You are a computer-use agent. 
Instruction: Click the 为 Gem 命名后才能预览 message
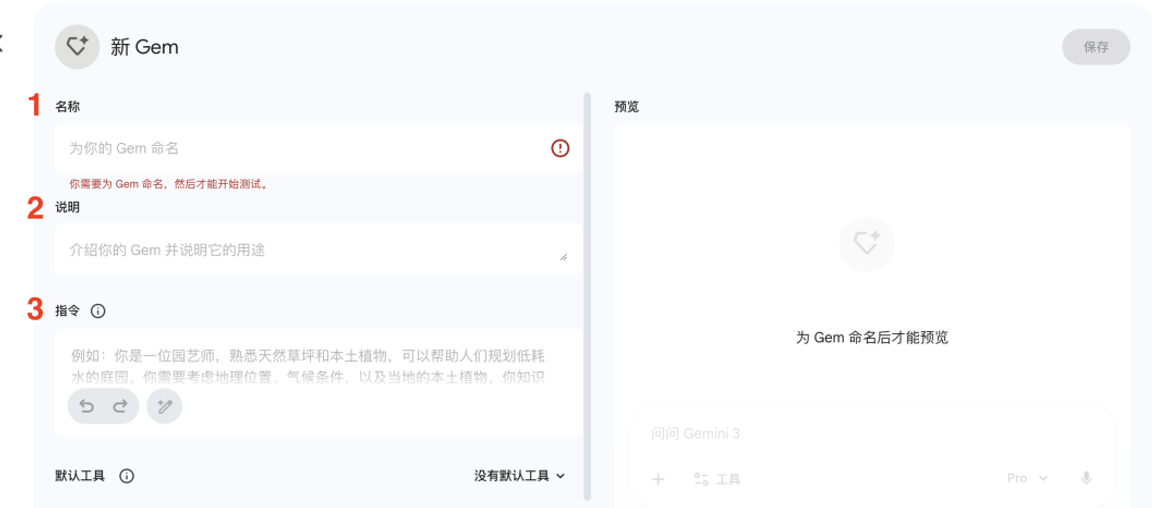pyautogui.click(x=871, y=338)
